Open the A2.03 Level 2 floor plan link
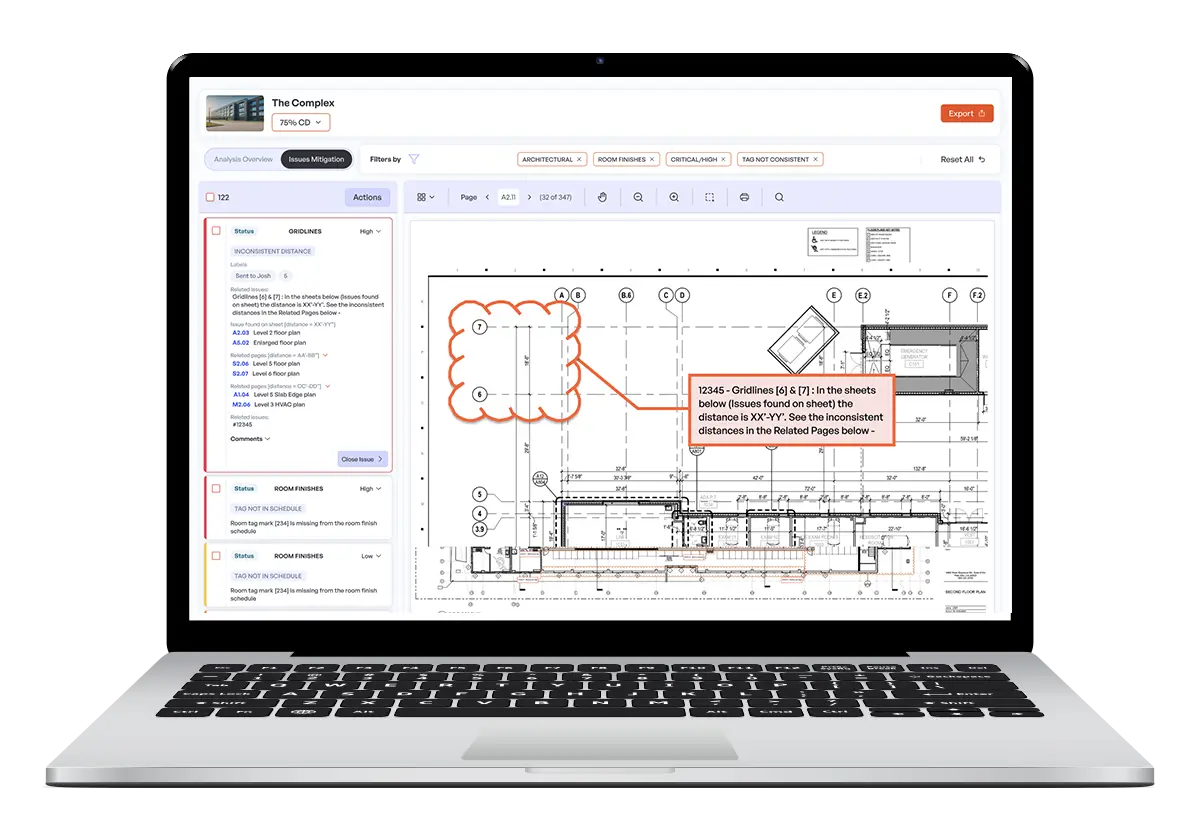Screen dimensions: 1200x834 pos(241,332)
